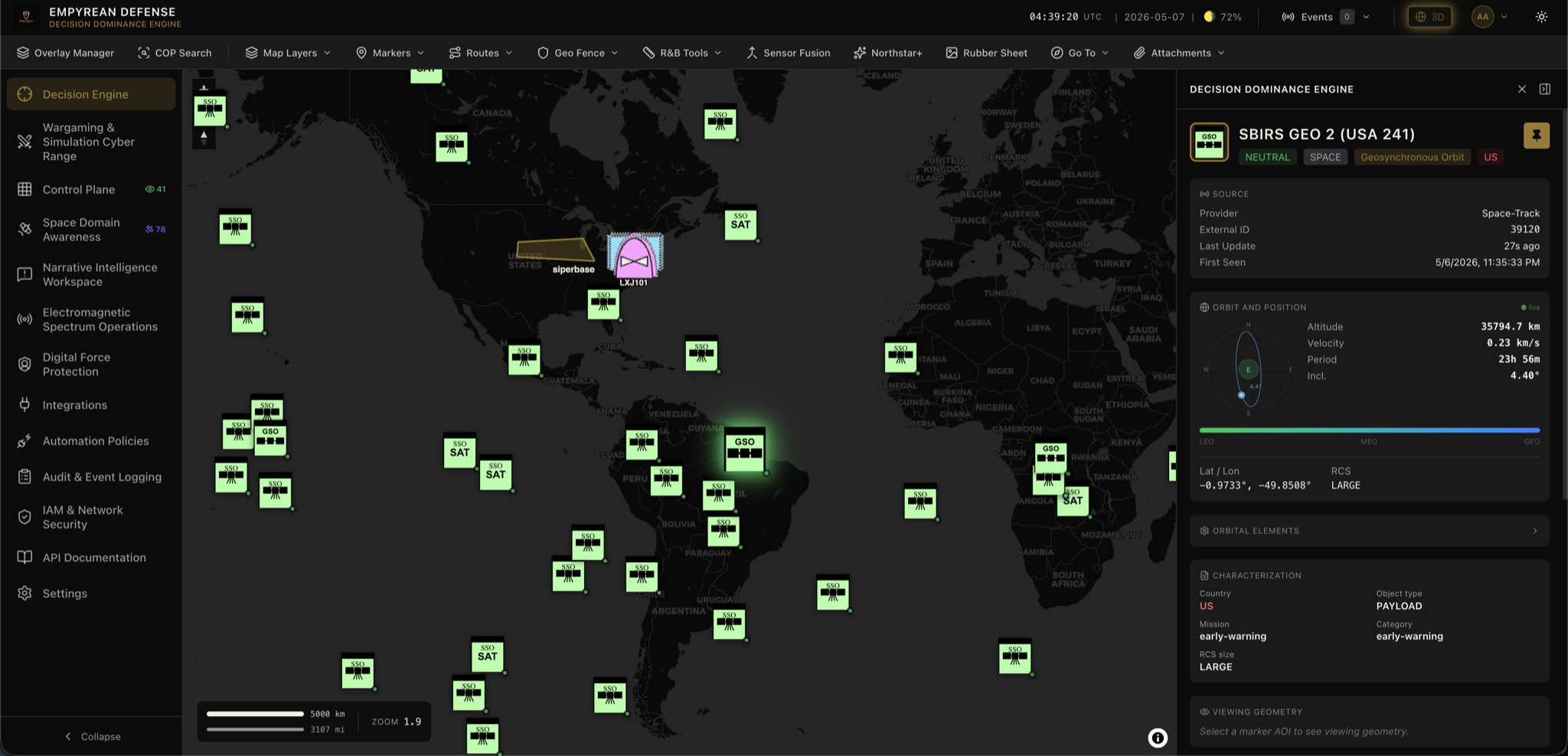The image size is (1568, 756).
Task: Open Go To dropdown
Action: tap(1080, 53)
